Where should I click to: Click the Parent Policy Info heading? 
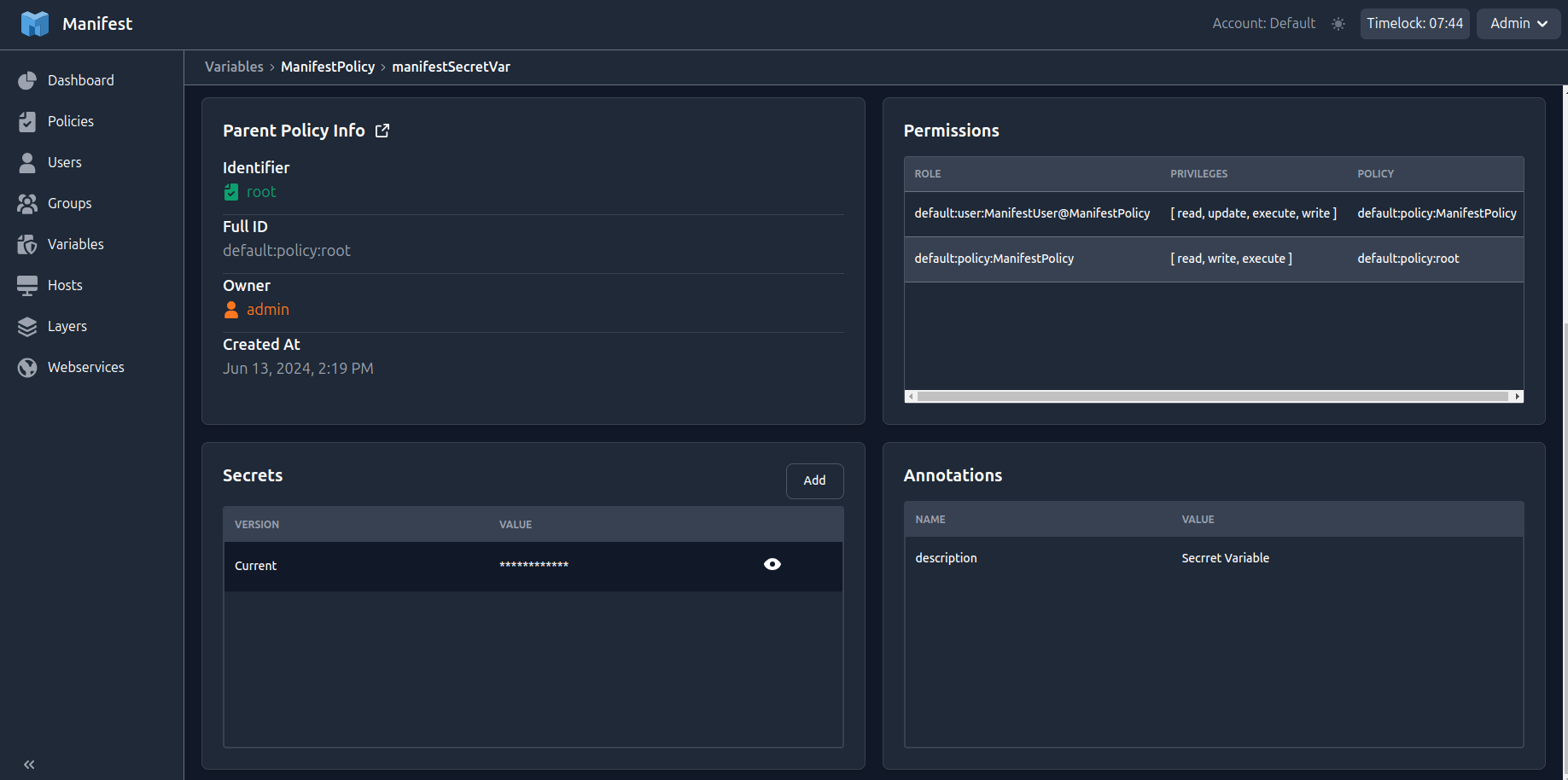click(x=294, y=131)
